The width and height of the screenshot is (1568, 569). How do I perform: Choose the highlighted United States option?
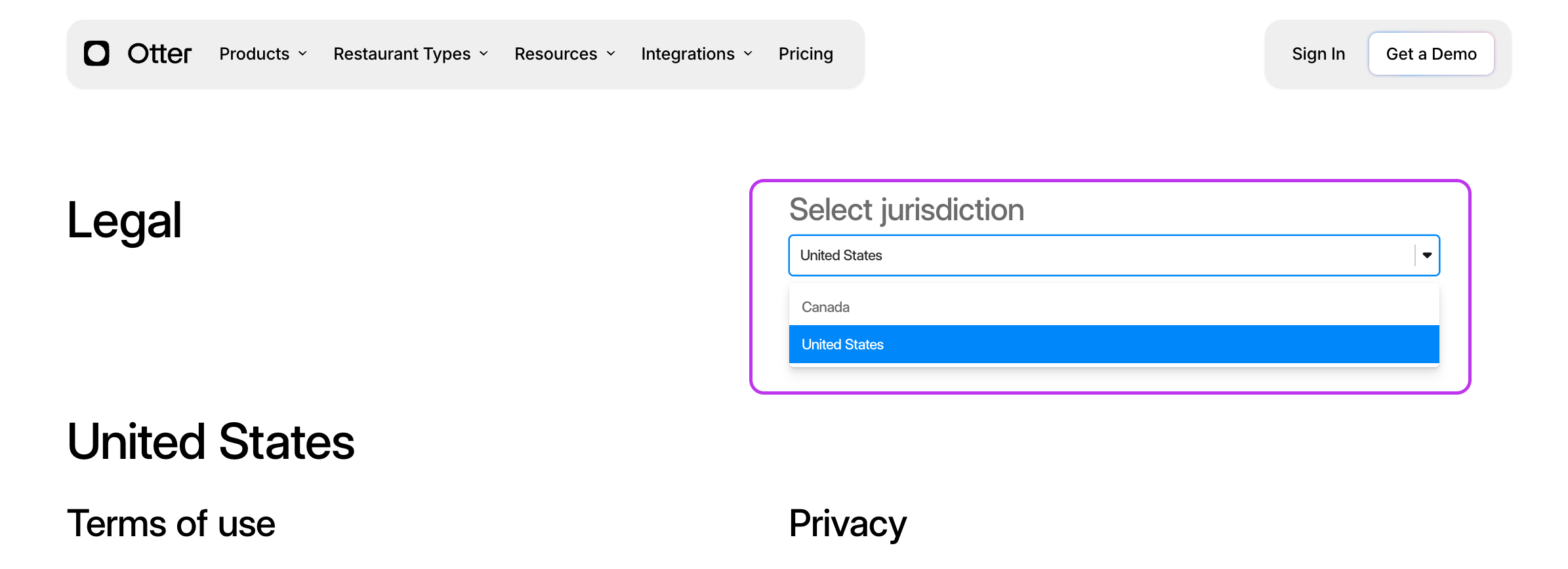[x=1114, y=344]
